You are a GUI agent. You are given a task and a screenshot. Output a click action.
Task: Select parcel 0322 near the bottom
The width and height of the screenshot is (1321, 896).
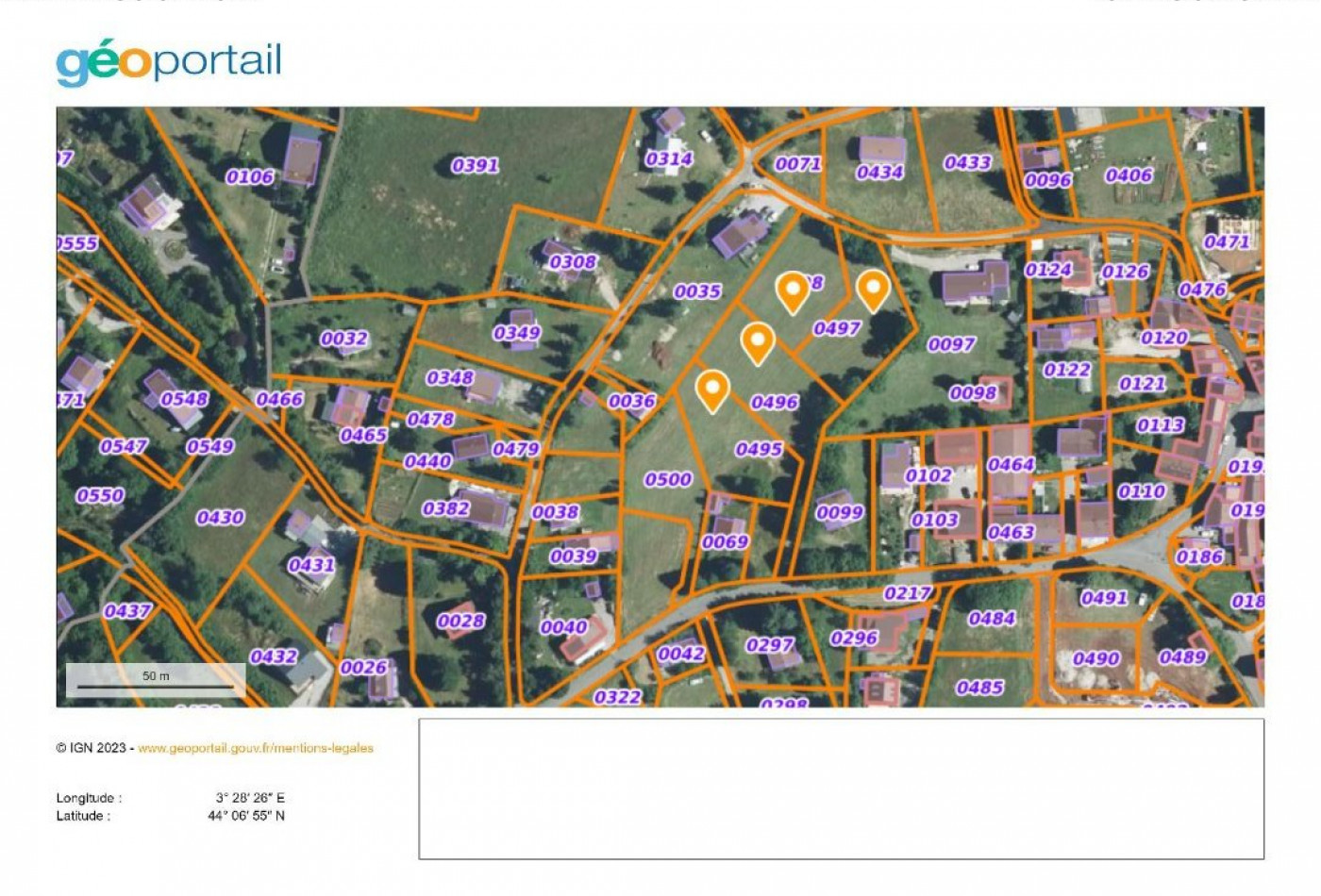[618, 696]
